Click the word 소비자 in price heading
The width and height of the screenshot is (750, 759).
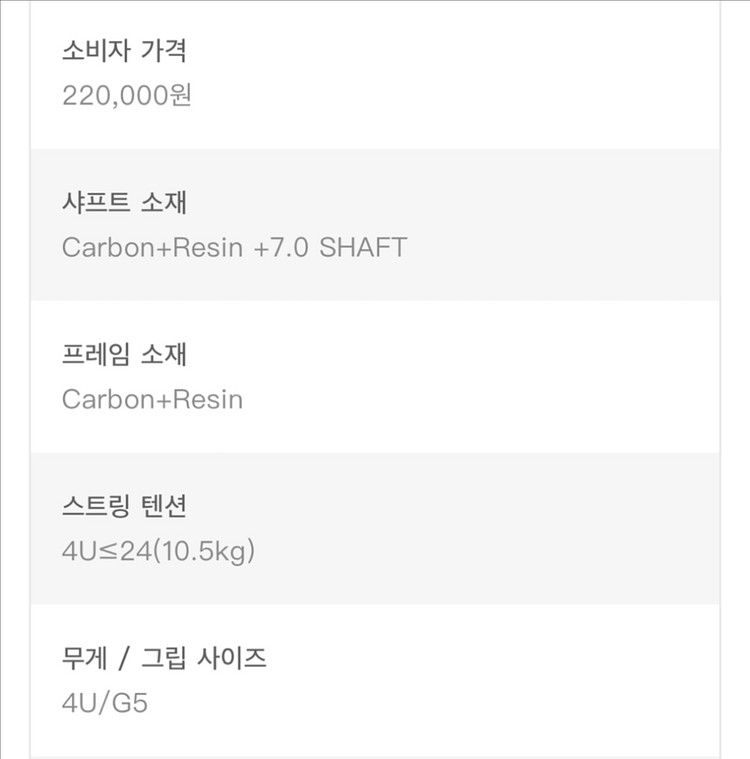point(96,50)
